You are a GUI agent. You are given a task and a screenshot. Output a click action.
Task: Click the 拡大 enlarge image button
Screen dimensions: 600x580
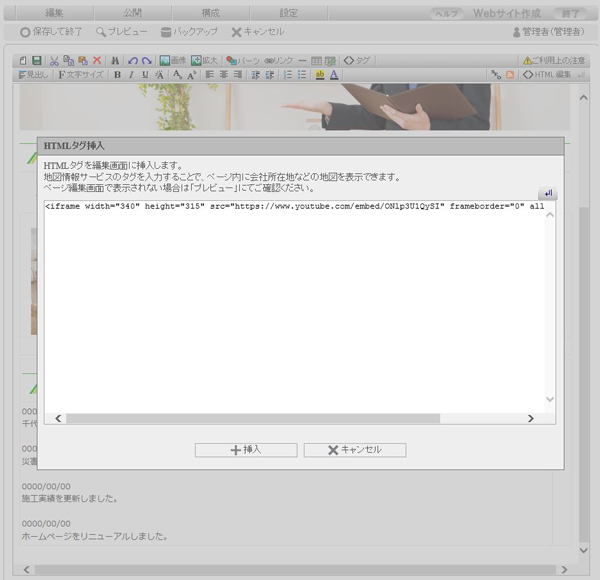pos(204,60)
